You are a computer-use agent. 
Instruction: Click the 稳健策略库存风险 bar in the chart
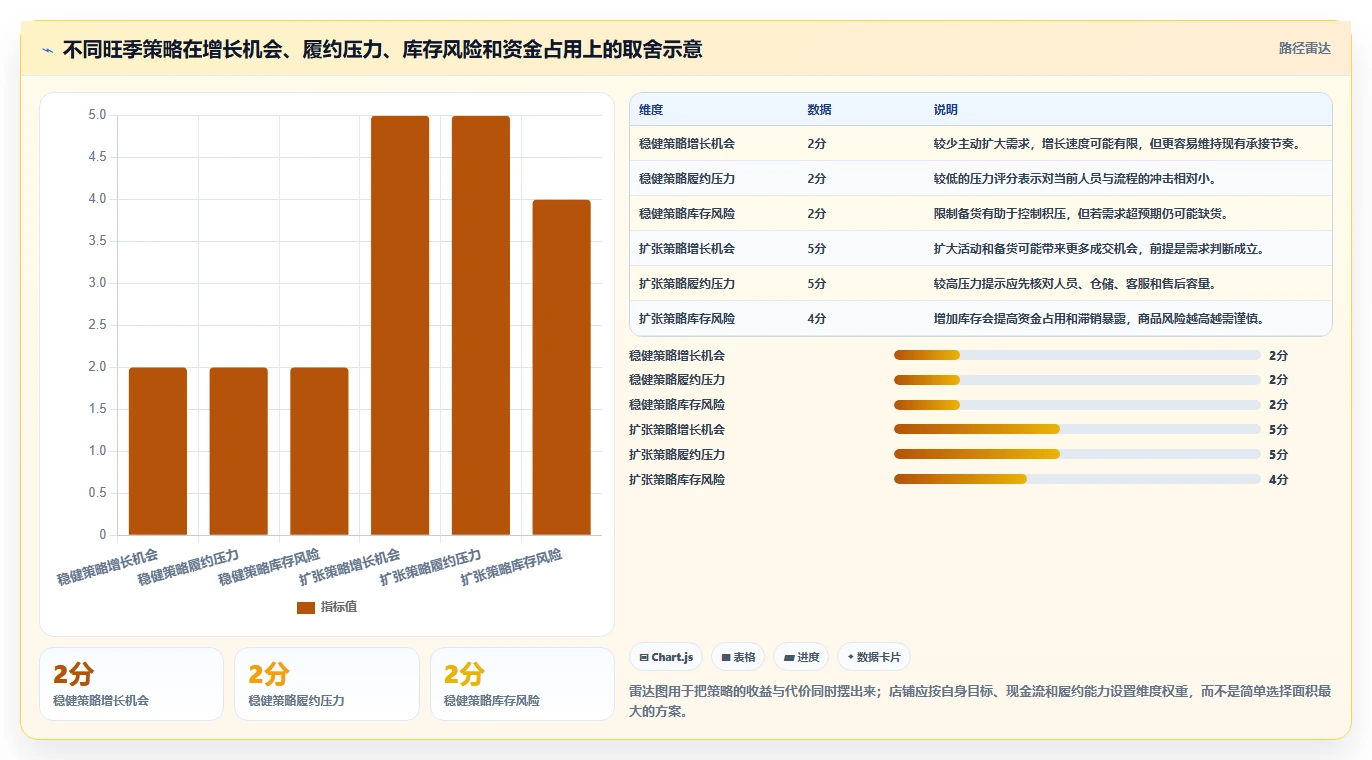click(x=319, y=451)
